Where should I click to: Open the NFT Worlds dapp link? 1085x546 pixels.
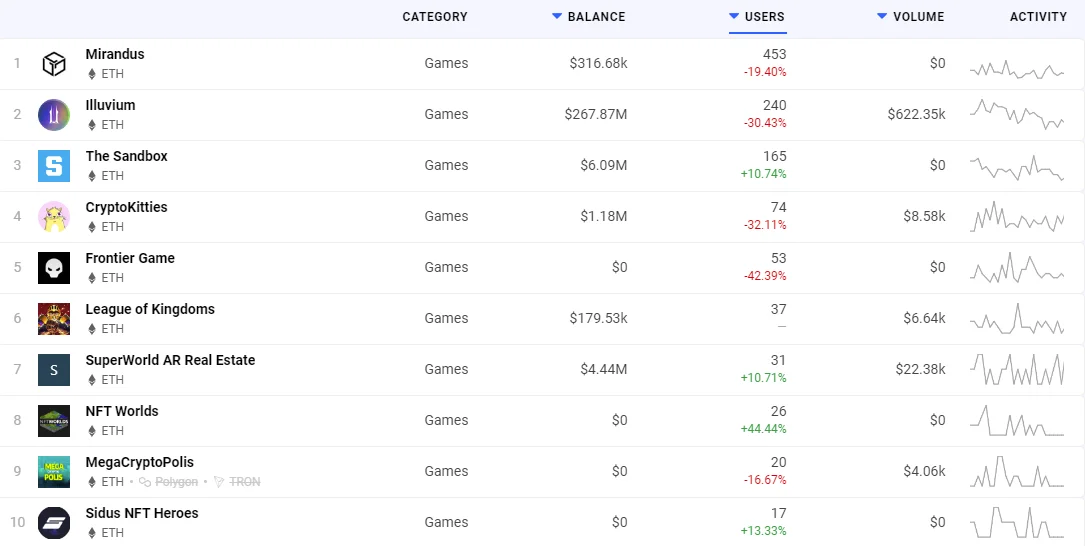[x=122, y=411]
